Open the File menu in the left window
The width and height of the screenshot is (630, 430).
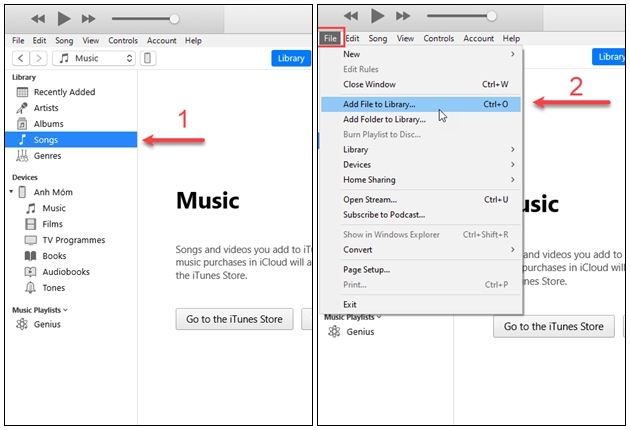[x=18, y=41]
